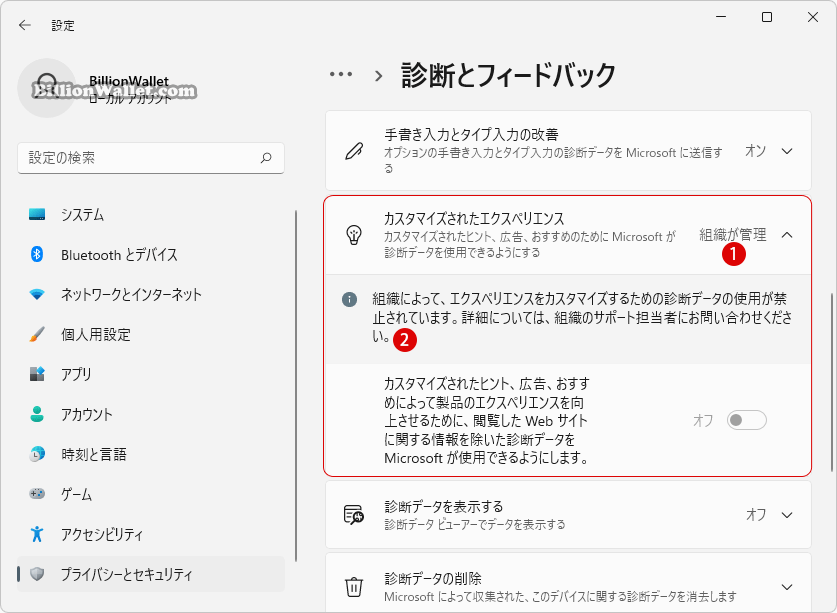Image resolution: width=837 pixels, height=613 pixels.
Task: Open ゲーム settings page
Action: [x=151, y=494]
